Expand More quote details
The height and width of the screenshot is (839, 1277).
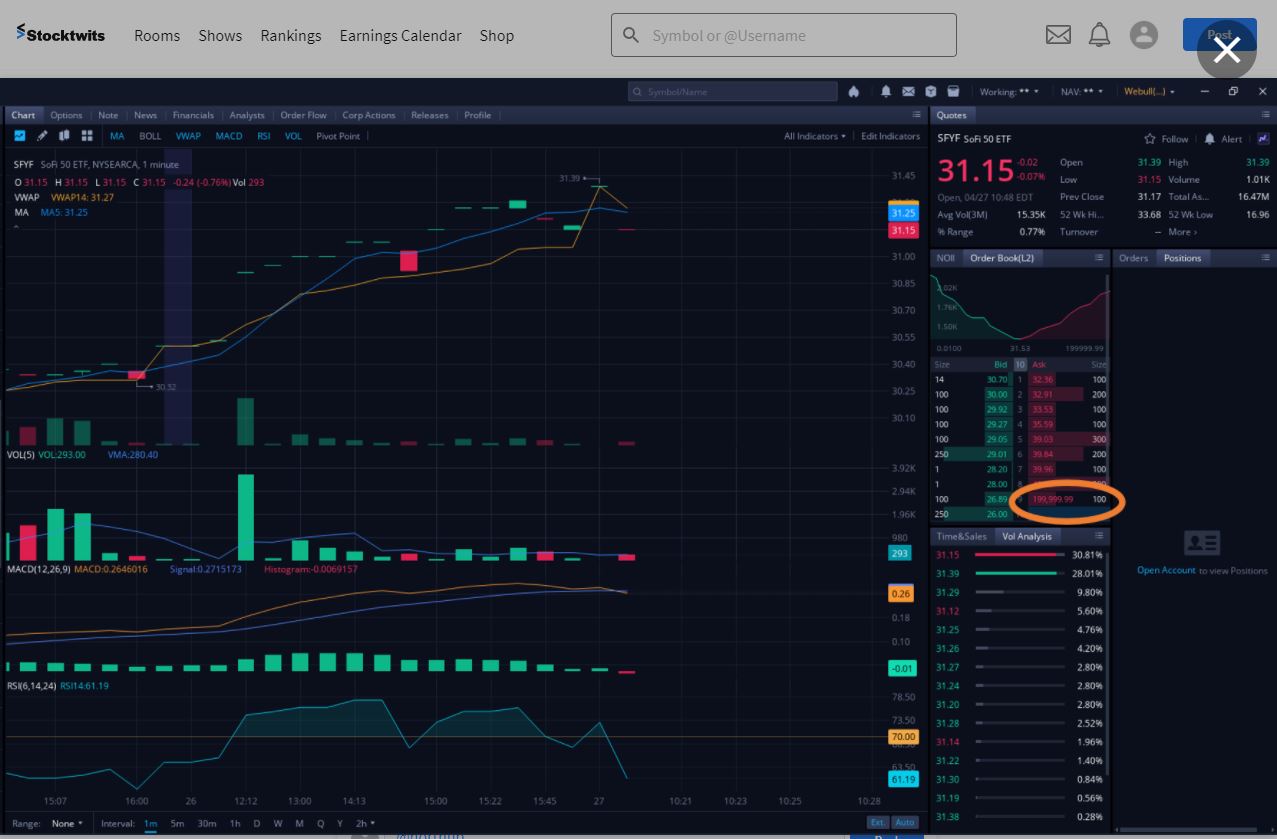[1182, 232]
